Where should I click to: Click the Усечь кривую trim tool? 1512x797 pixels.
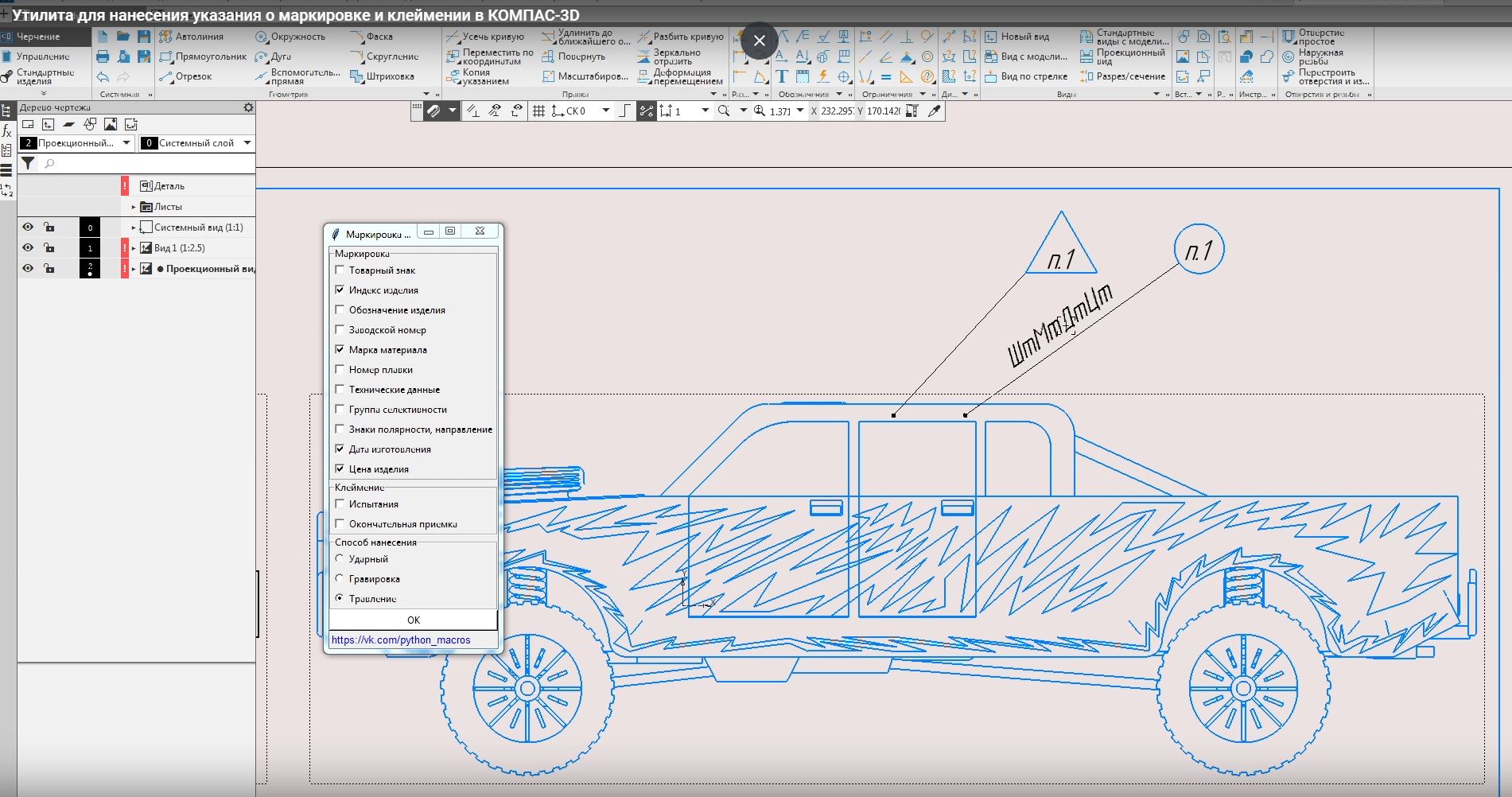click(x=485, y=37)
